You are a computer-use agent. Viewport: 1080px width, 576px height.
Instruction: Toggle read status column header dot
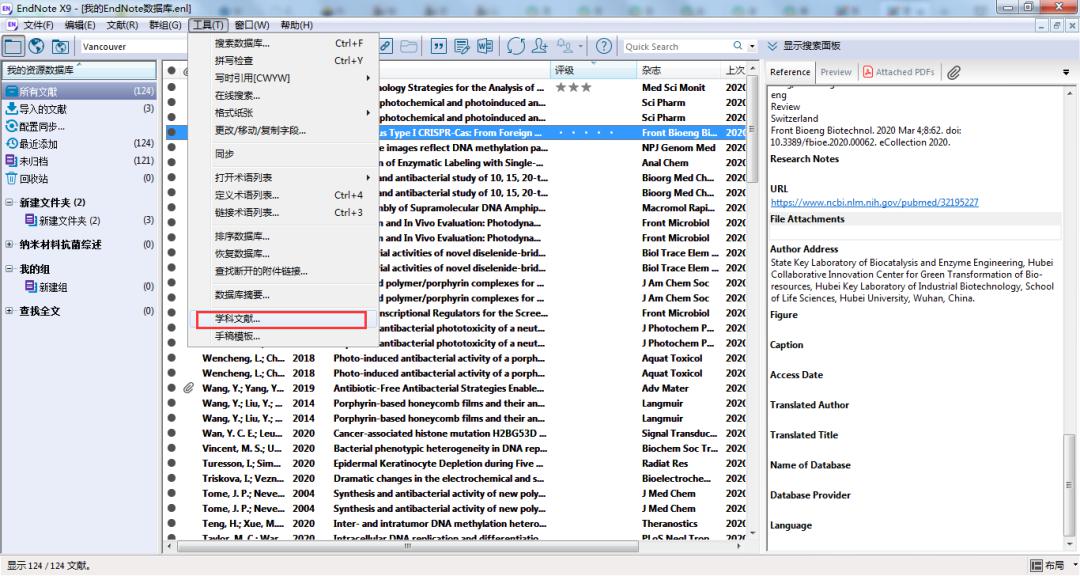coord(172,70)
